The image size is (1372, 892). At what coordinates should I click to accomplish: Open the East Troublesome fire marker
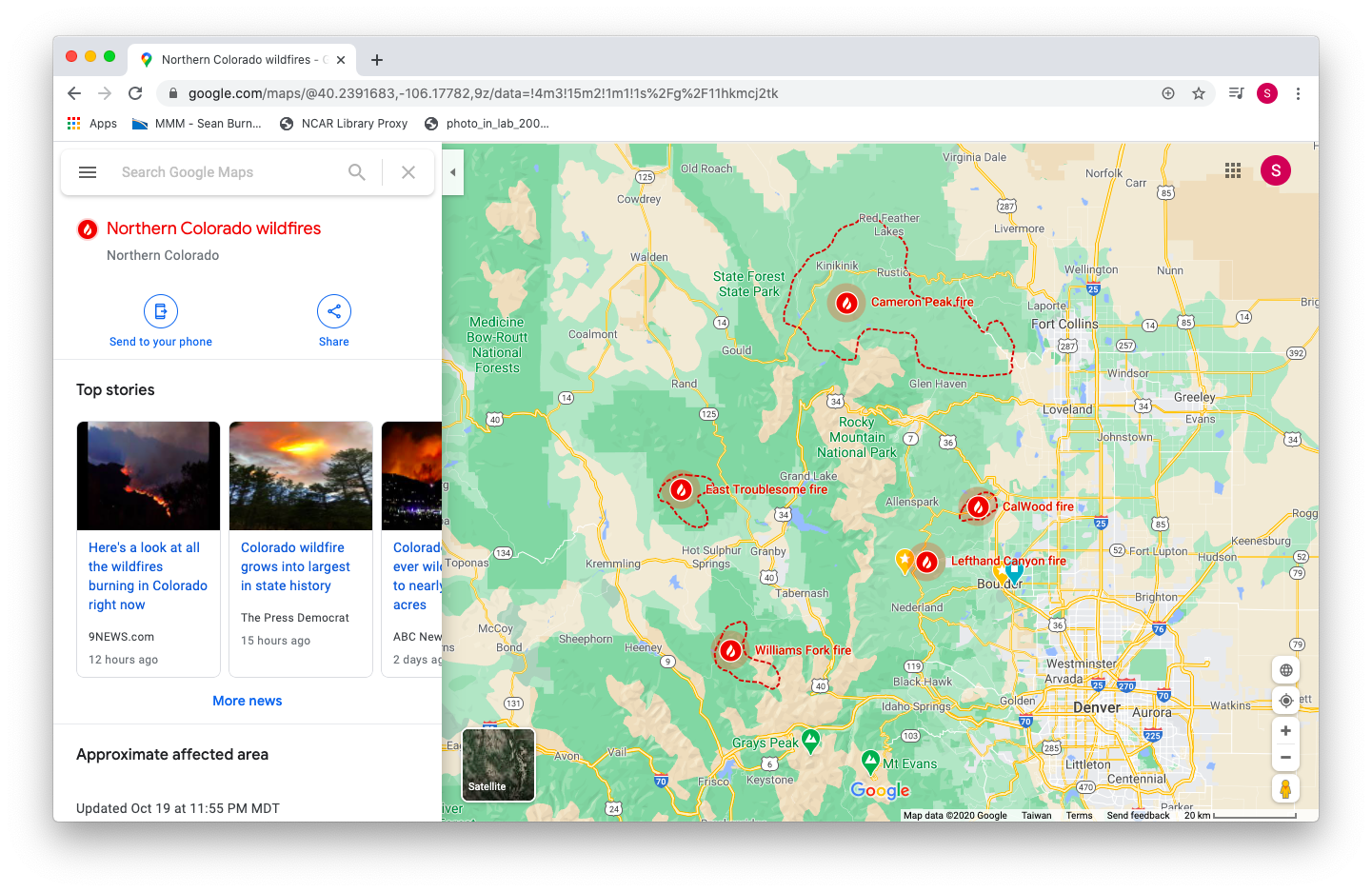681,489
